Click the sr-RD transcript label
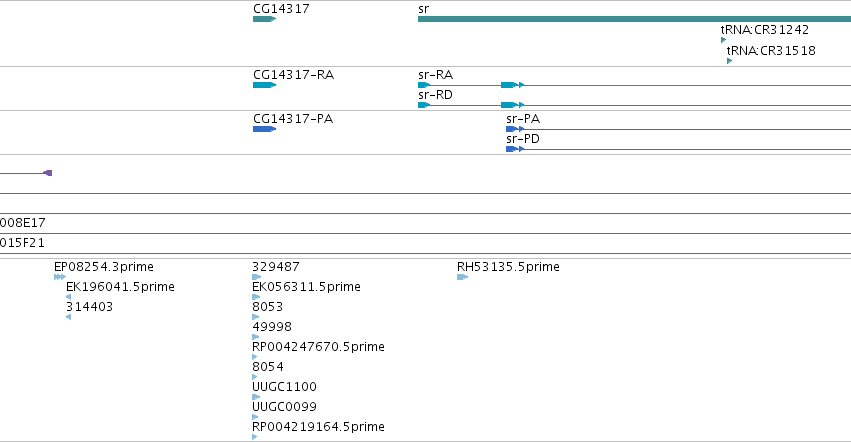 (435, 94)
